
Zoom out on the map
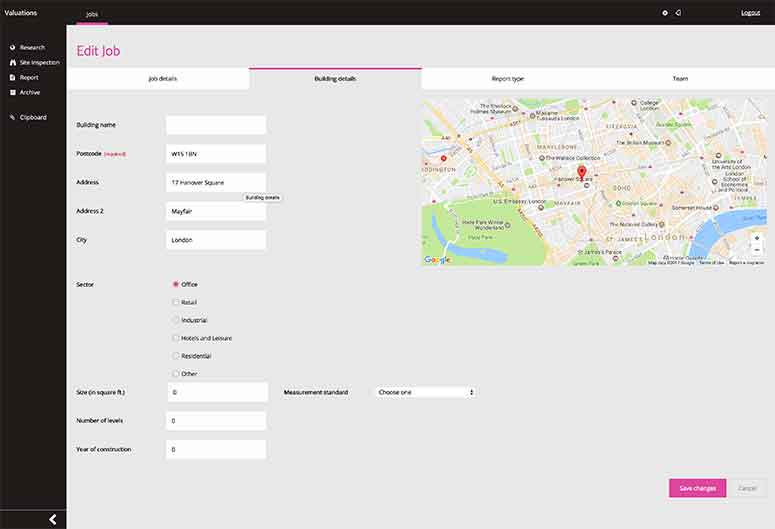(757, 250)
